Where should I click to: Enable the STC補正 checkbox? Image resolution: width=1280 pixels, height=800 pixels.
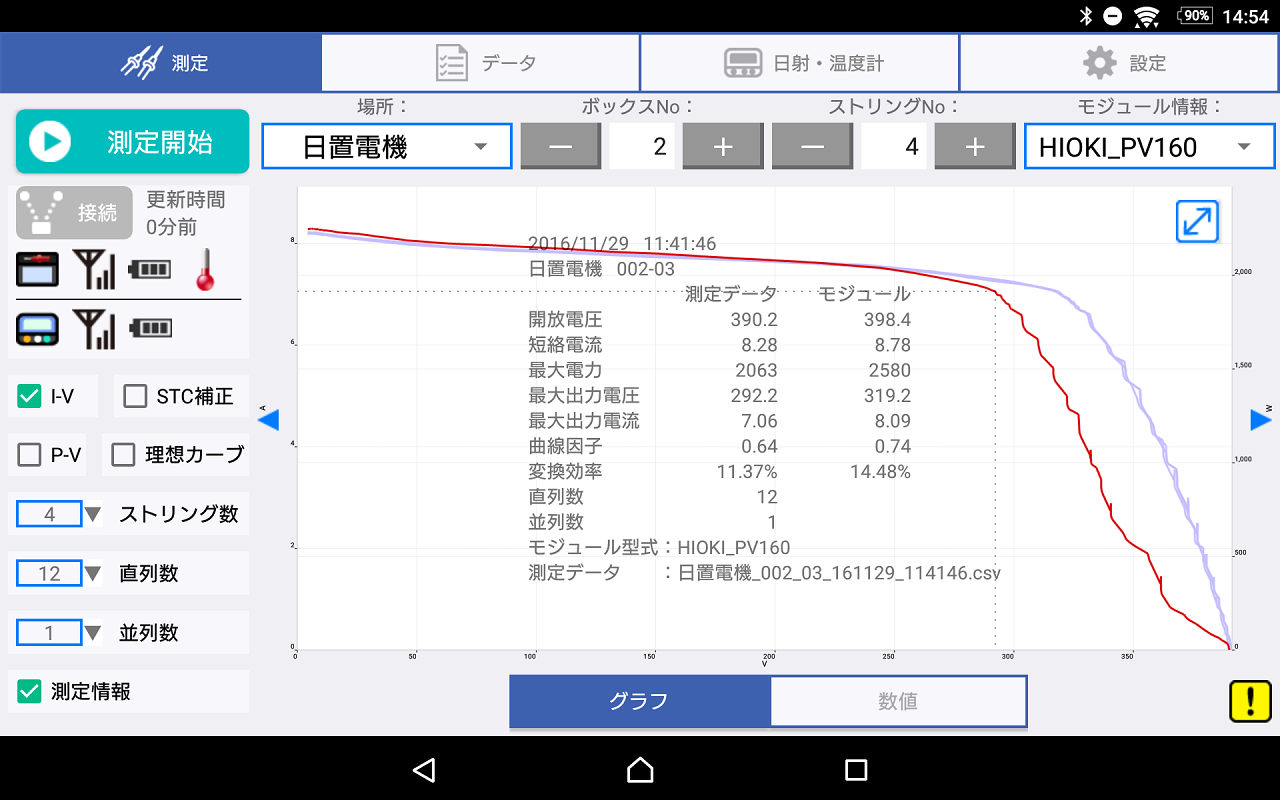135,397
